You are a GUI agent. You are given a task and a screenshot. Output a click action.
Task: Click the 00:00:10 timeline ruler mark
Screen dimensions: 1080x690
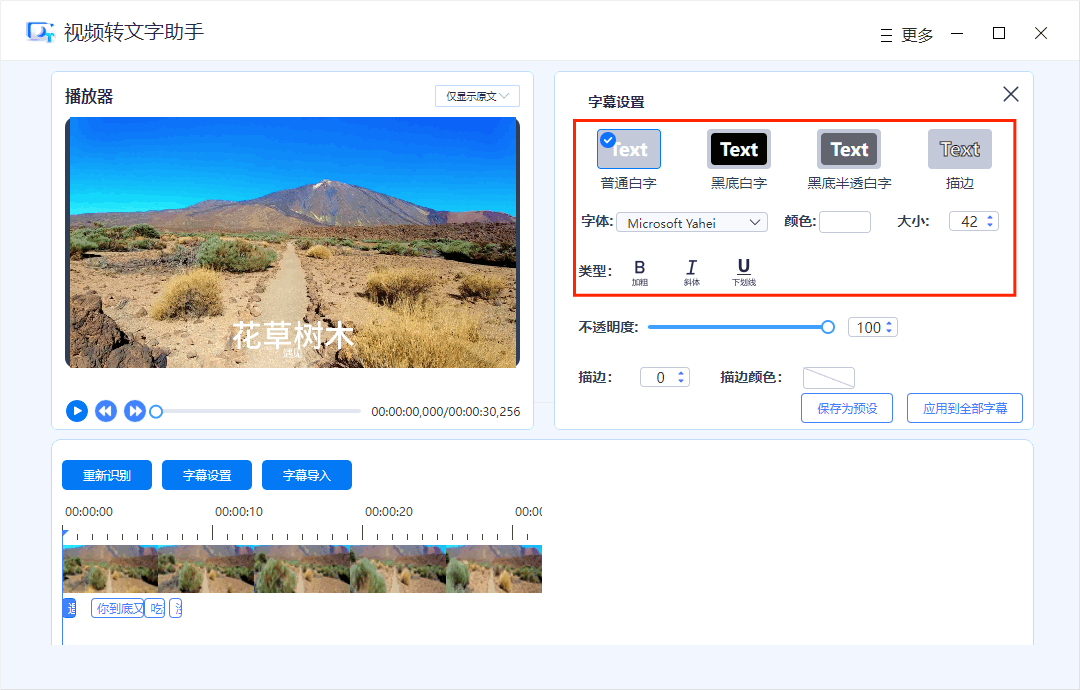point(239,512)
